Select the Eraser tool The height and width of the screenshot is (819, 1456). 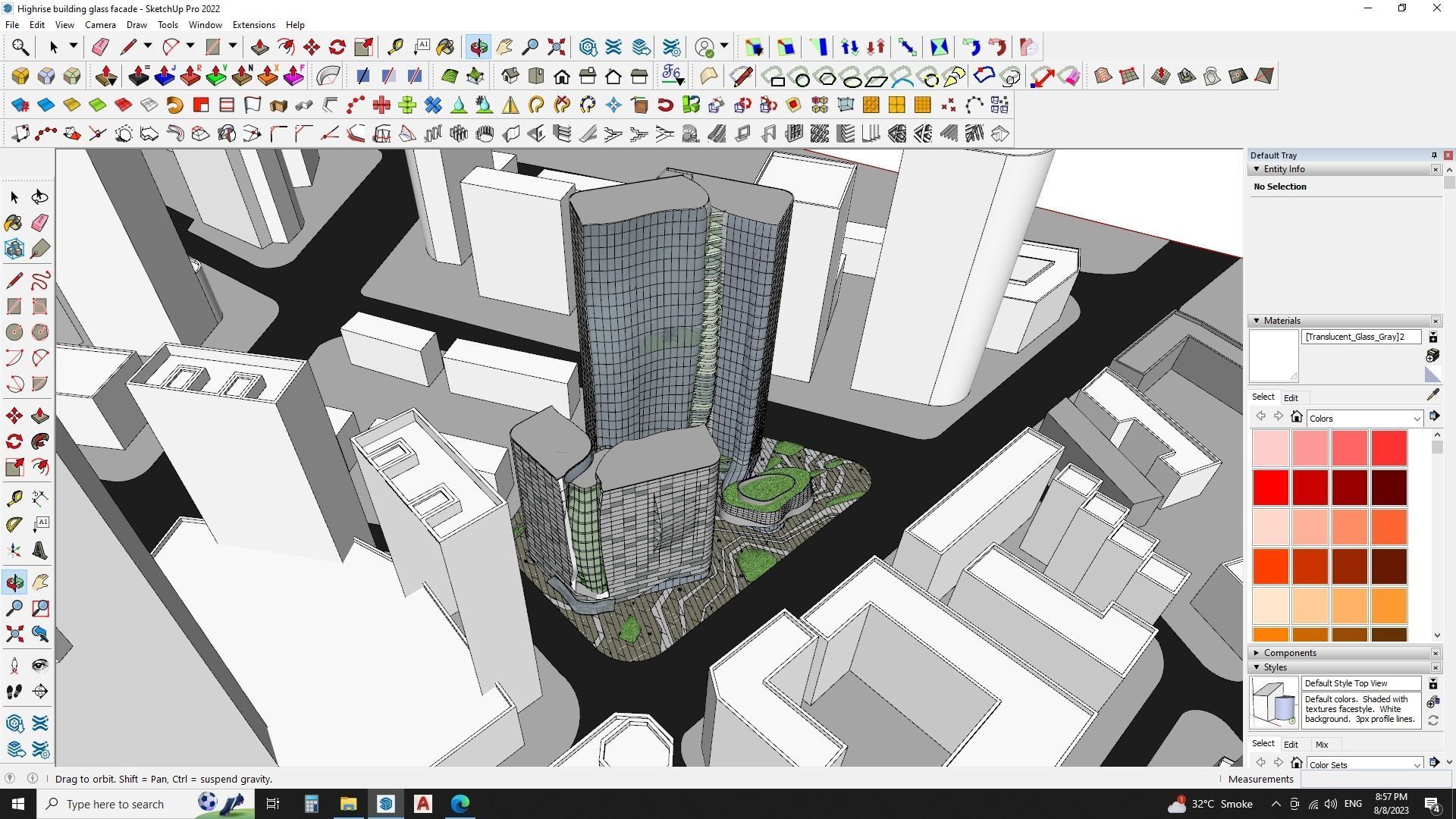click(99, 47)
